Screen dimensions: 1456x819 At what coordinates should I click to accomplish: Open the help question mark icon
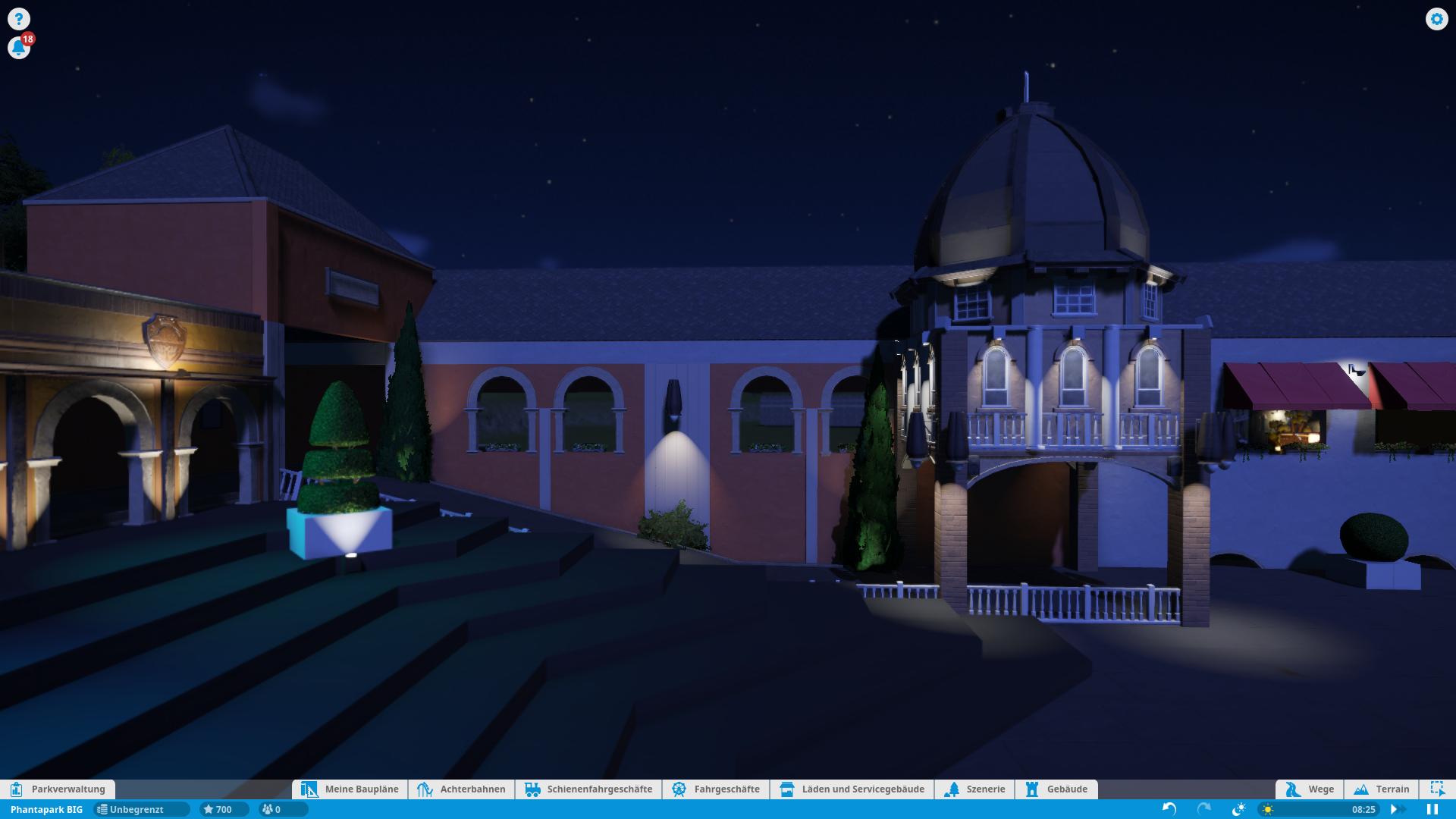(x=19, y=19)
